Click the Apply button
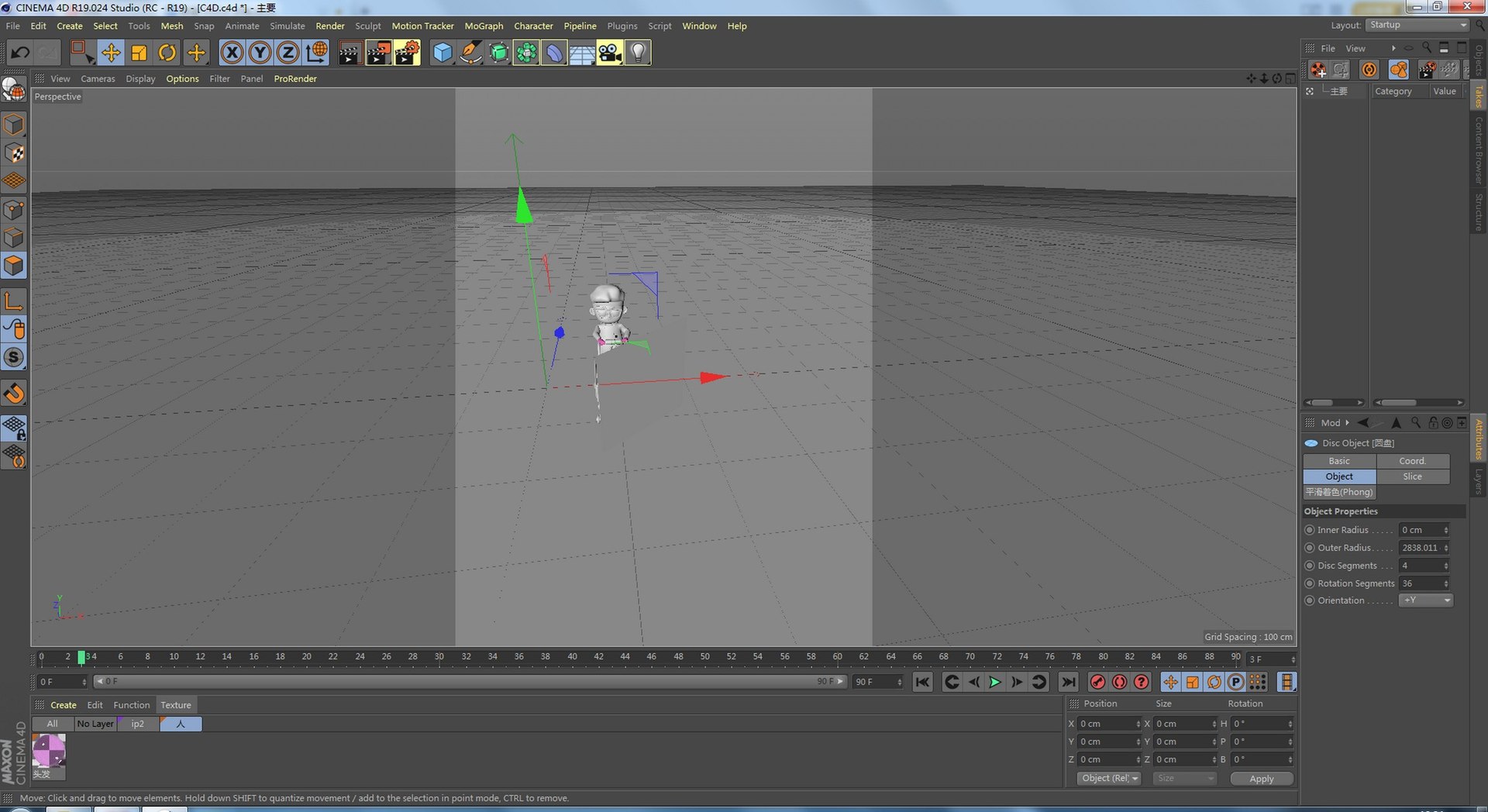The image size is (1488, 812). click(x=1262, y=779)
